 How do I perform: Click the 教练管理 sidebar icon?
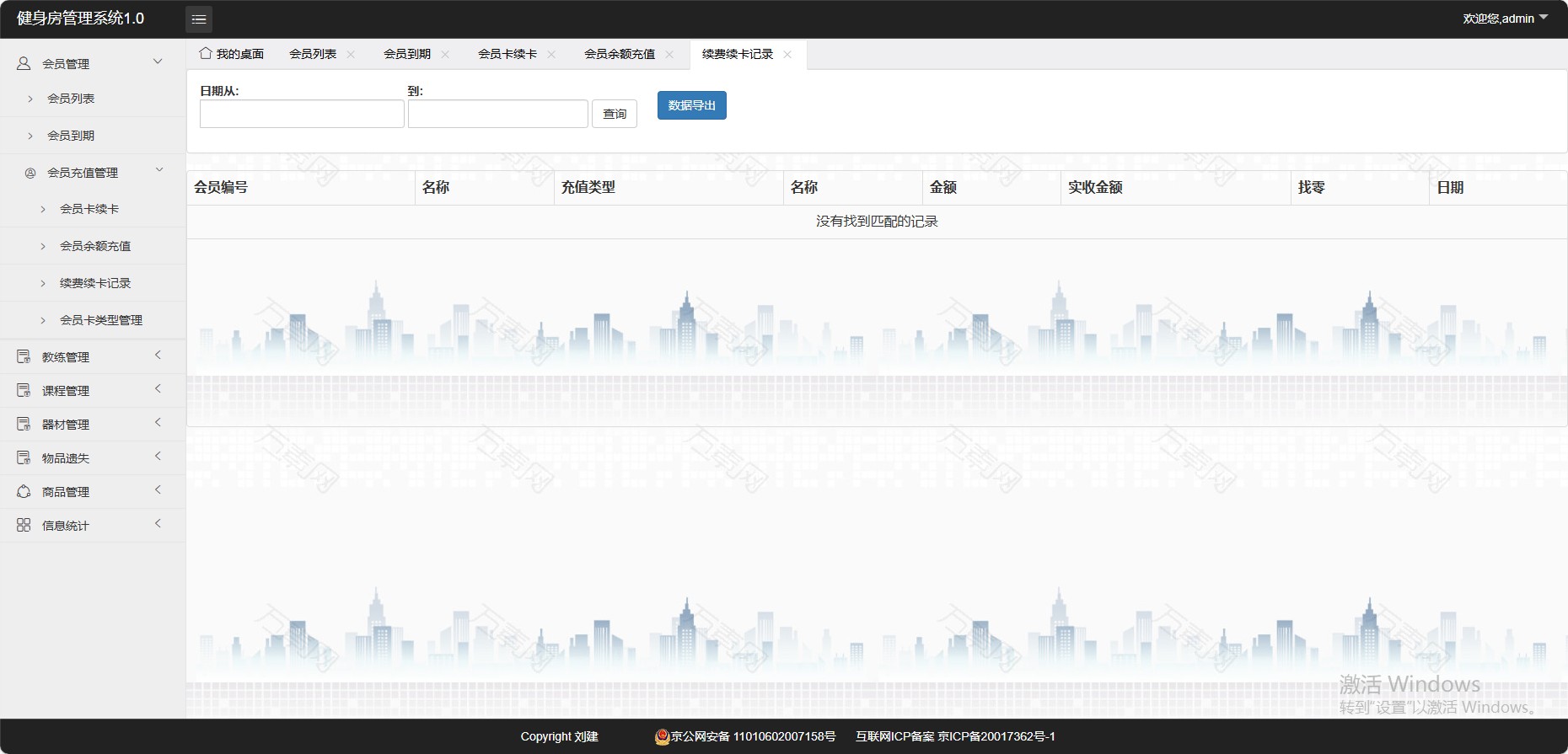tap(24, 357)
